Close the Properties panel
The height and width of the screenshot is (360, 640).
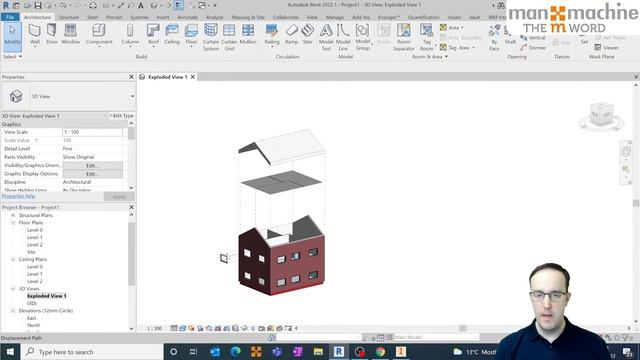click(x=131, y=77)
